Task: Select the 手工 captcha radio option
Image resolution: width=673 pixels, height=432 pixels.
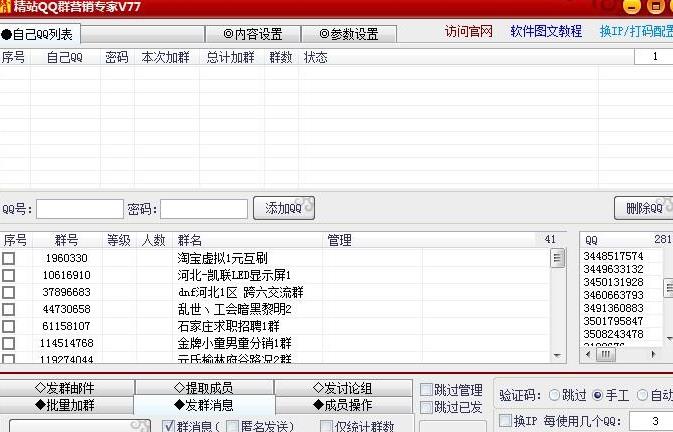Action: coord(597,395)
